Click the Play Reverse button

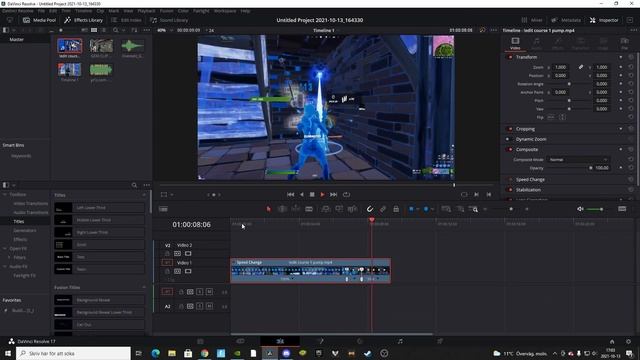(301, 195)
